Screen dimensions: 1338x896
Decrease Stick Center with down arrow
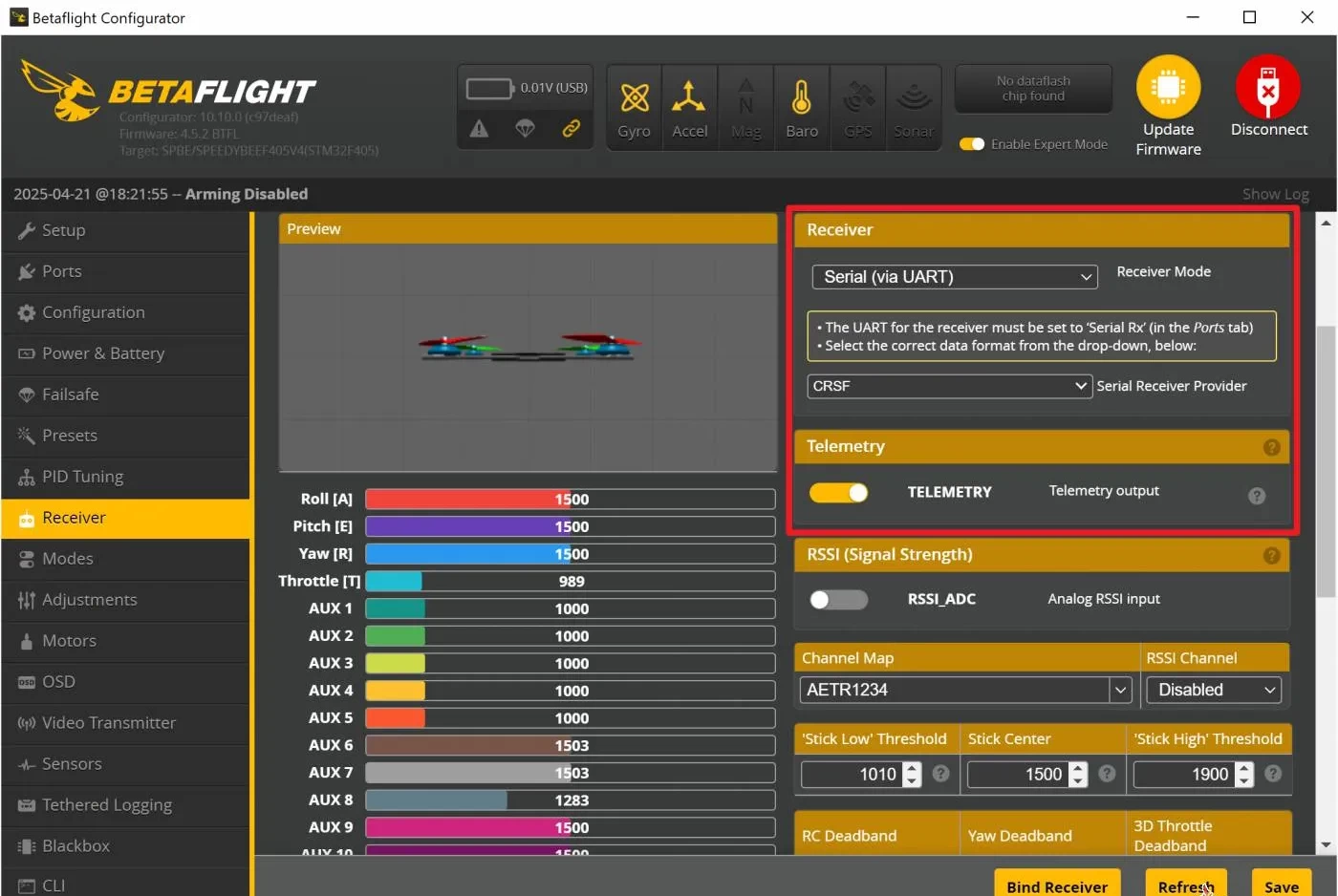[1078, 781]
